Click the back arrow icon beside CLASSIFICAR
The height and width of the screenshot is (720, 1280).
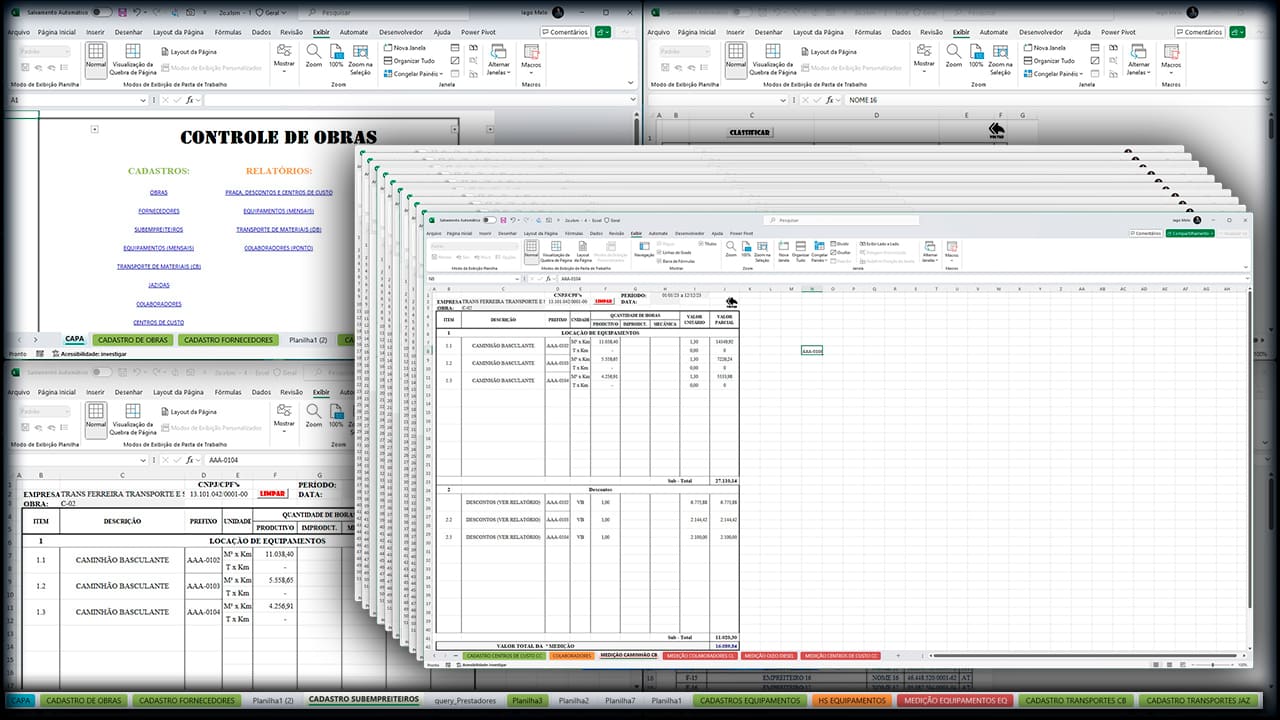[x=996, y=130]
